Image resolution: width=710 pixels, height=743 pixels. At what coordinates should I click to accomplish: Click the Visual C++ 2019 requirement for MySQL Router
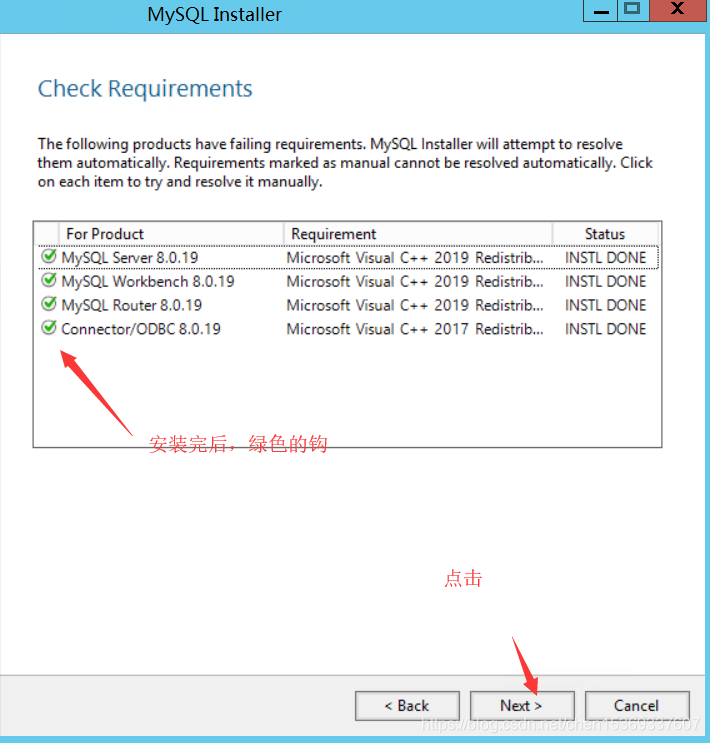click(x=415, y=305)
